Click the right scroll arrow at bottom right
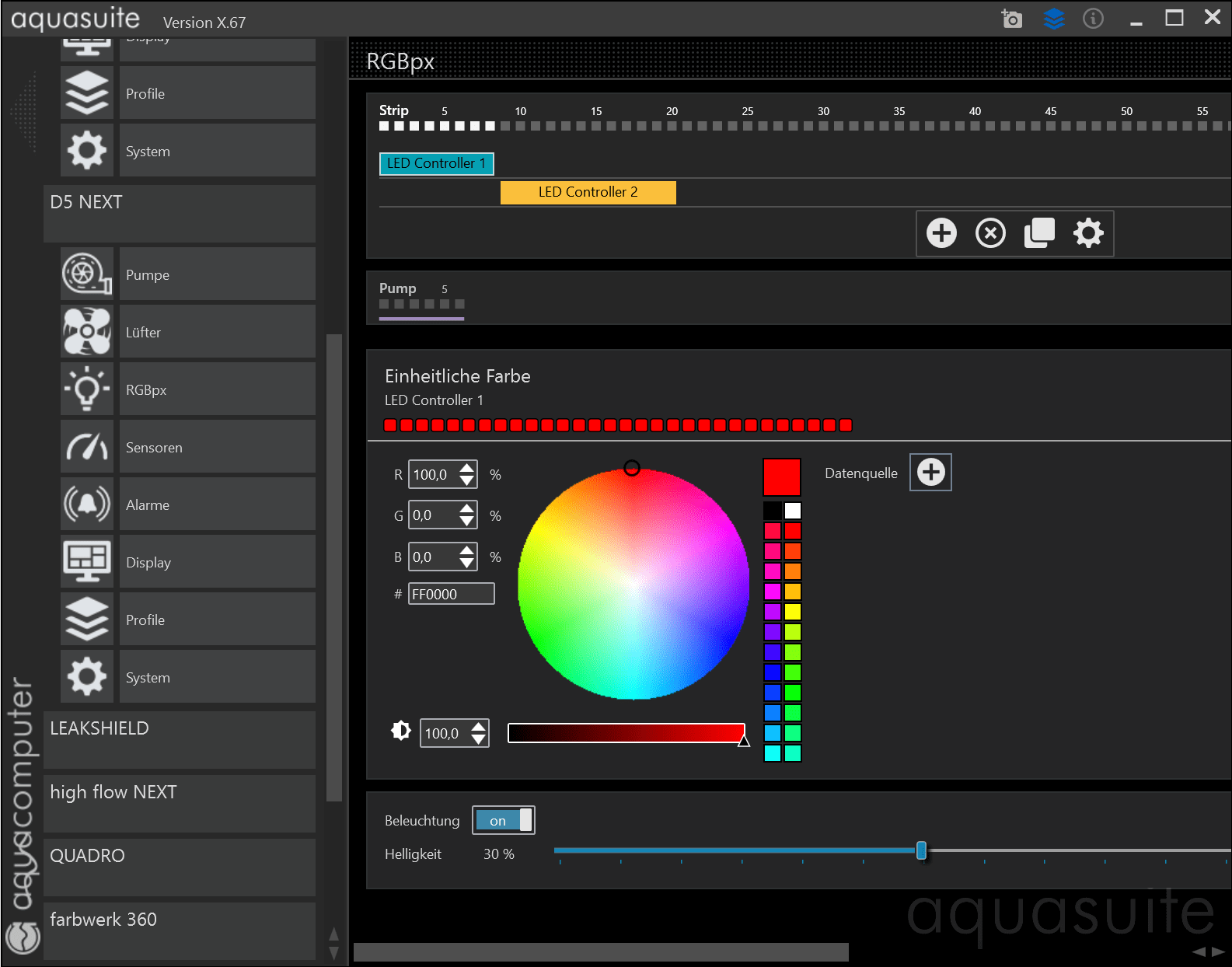The image size is (1232, 967). tap(1218, 951)
